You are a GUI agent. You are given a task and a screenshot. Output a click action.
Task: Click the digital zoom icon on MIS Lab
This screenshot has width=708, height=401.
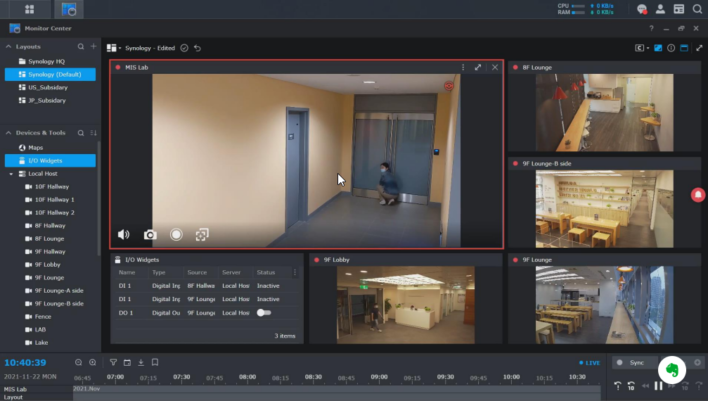202,234
